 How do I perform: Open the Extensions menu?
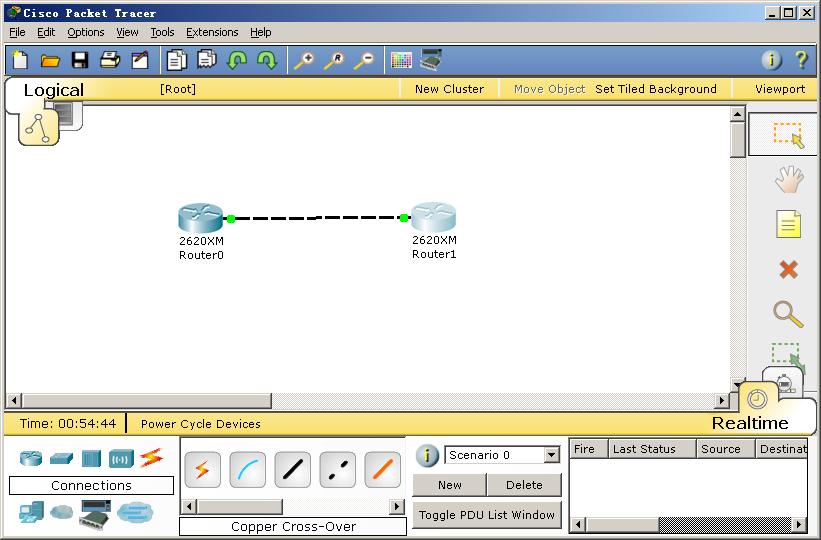click(212, 32)
